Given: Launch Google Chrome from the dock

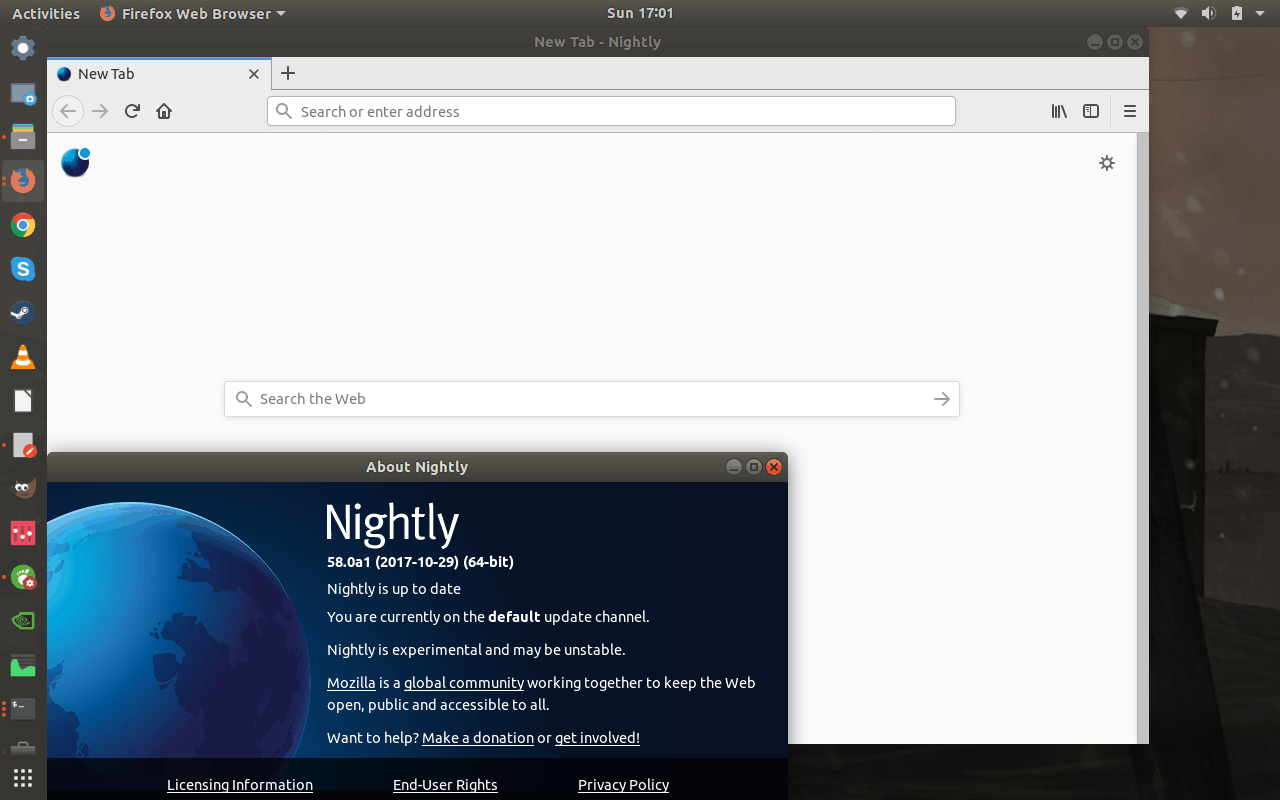Looking at the screenshot, I should 23,225.
